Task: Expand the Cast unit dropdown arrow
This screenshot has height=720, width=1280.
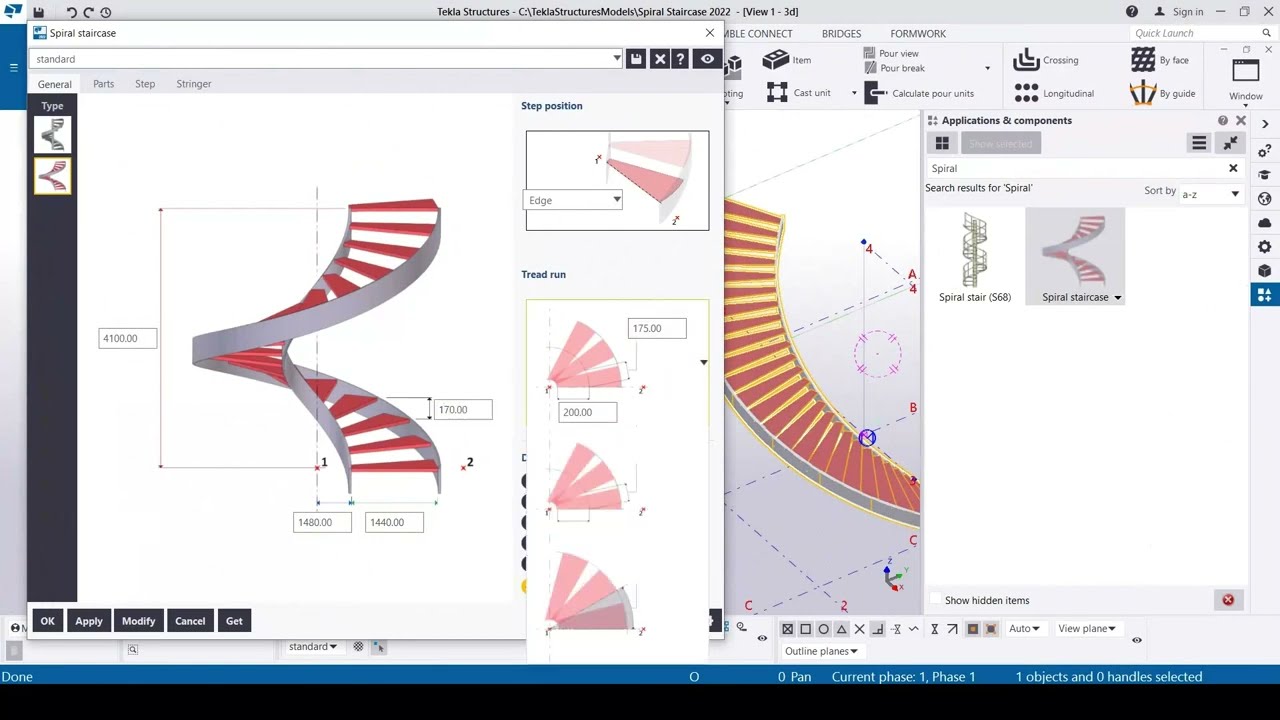Action: tap(854, 93)
